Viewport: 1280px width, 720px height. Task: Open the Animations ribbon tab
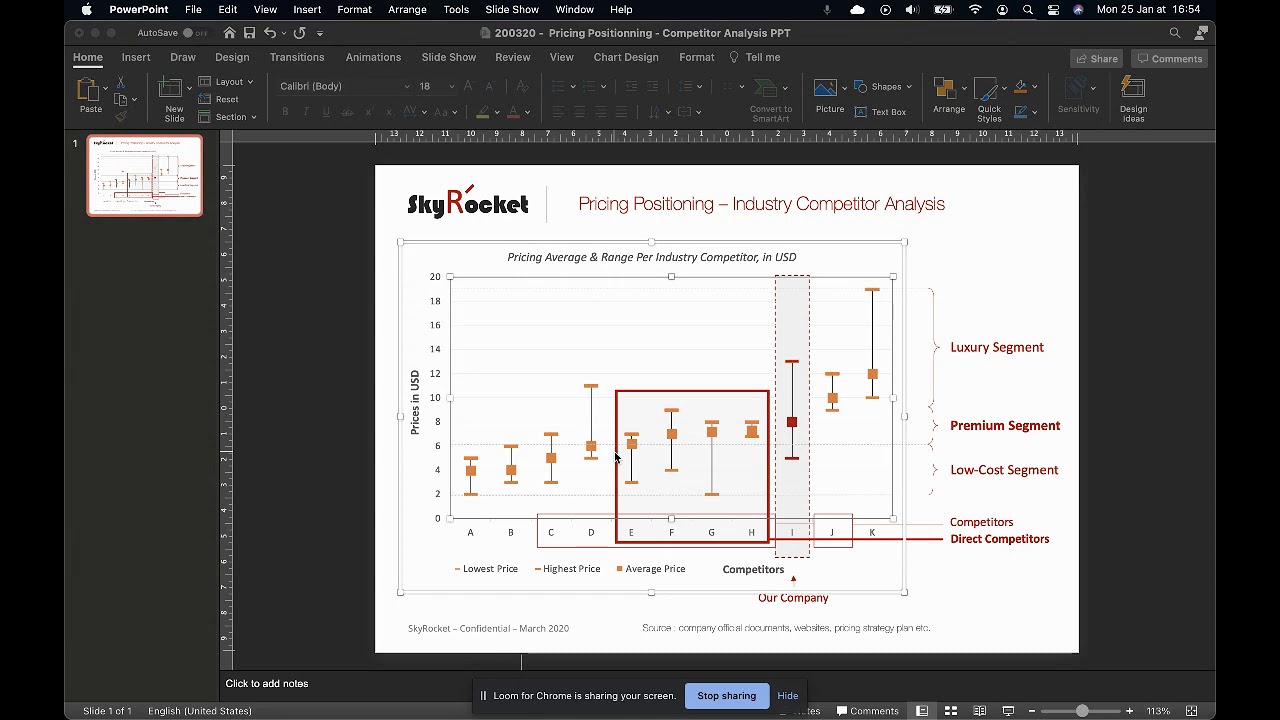[x=373, y=58]
